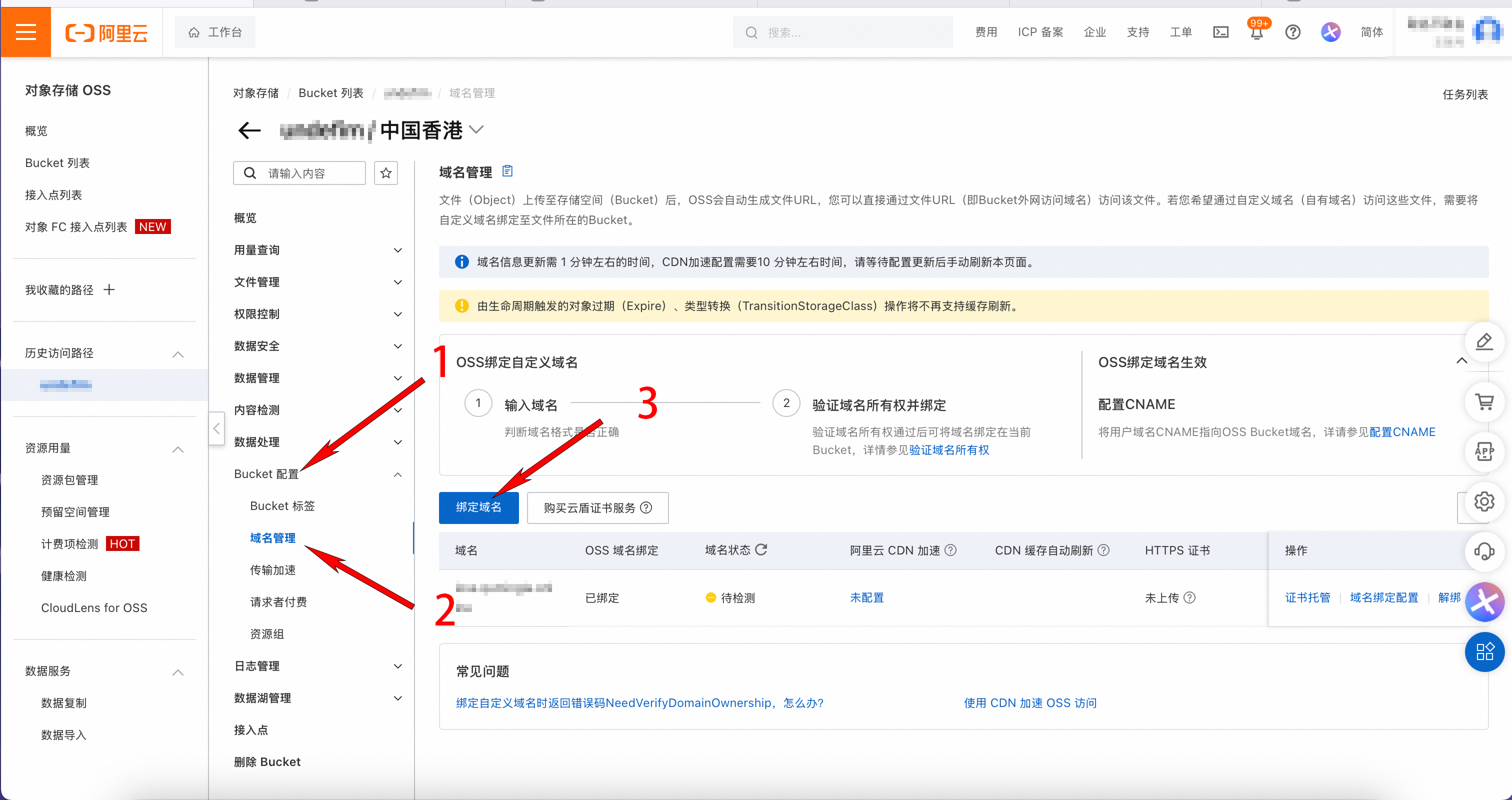
Task: Collapse the OSS binding guide panel
Action: 1461,360
